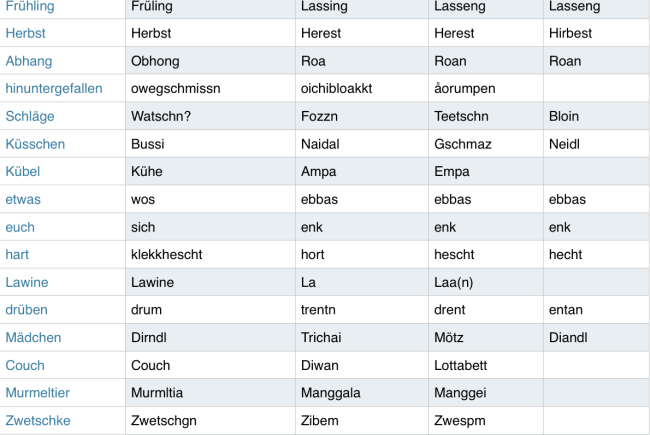This screenshot has width=650, height=435.
Task: Select the Kübel link
Action: pyautogui.click(x=23, y=171)
